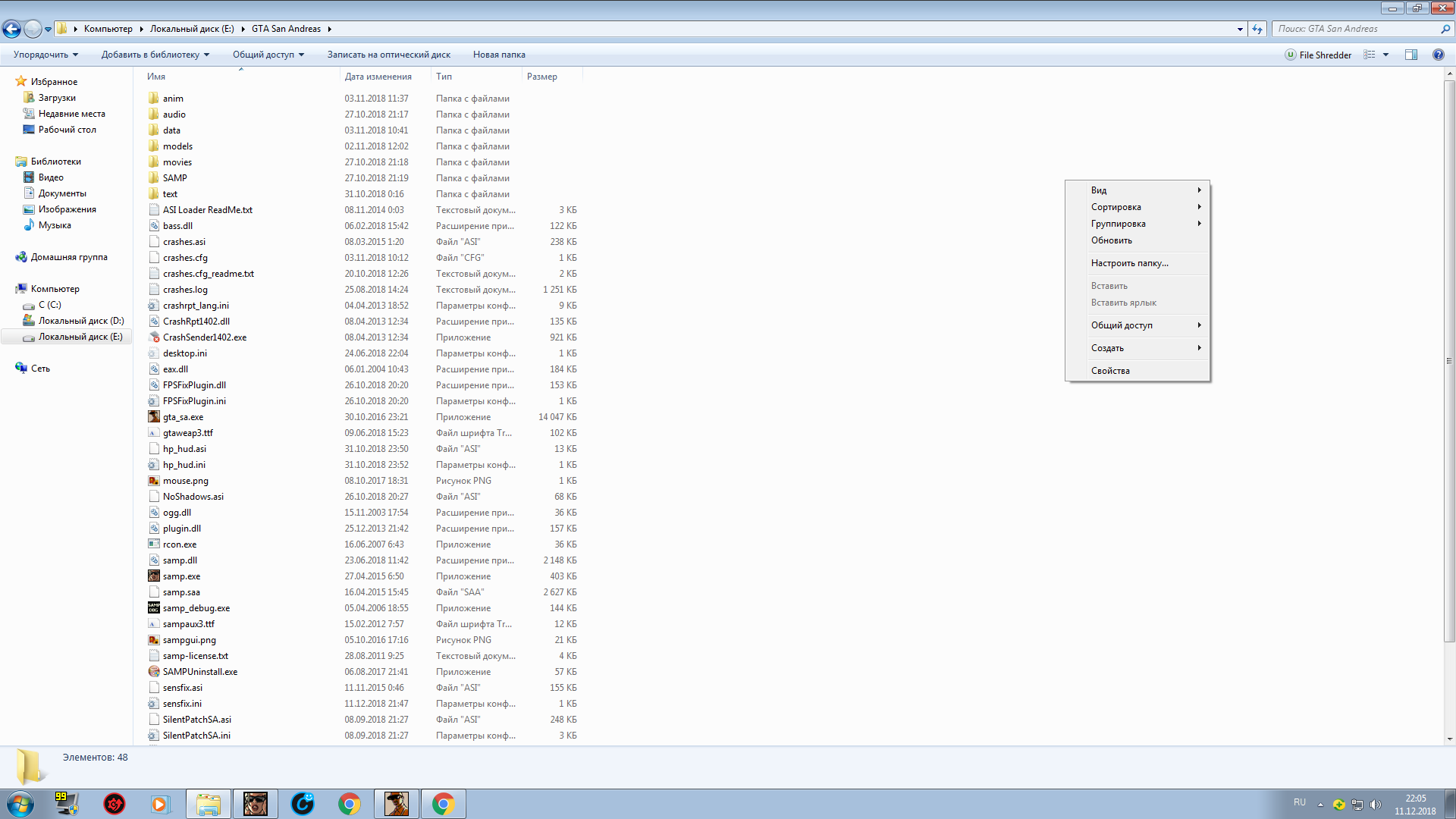Viewport: 1456px width, 819px height.
Task: Click the Forward navigation arrow button
Action: tap(33, 29)
